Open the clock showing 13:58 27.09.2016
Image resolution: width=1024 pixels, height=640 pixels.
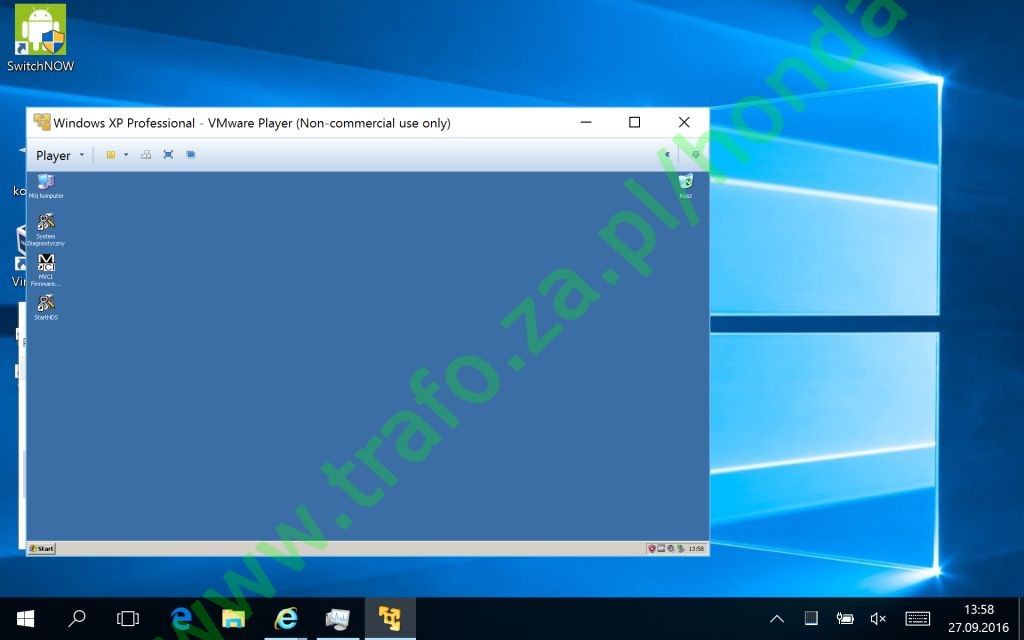click(978, 618)
